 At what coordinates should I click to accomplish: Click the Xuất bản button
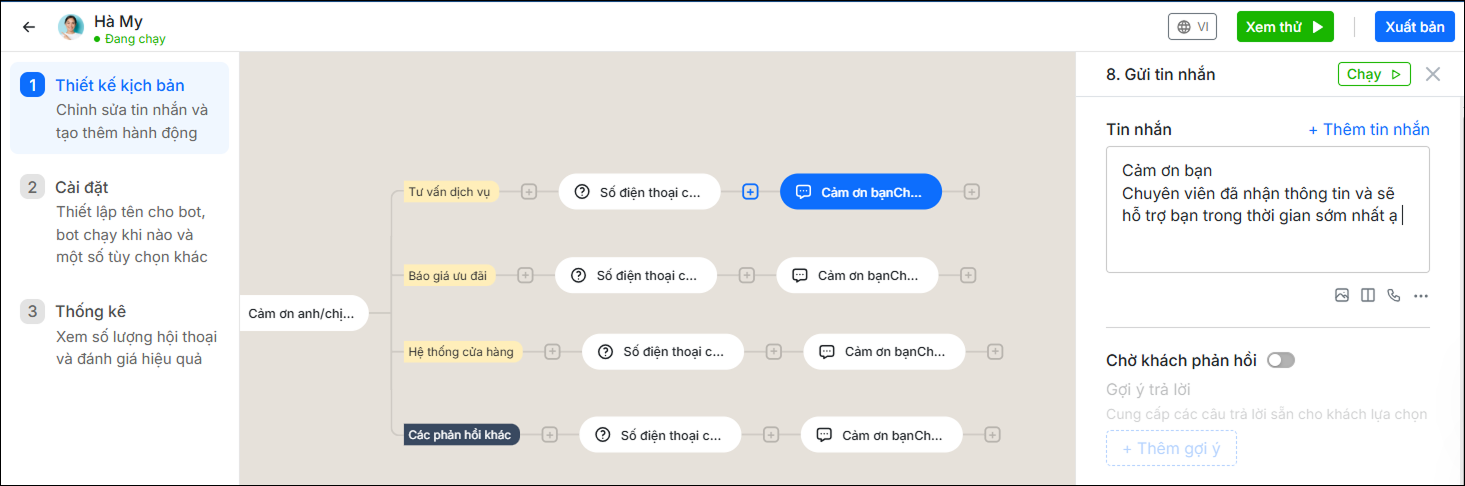point(1414,27)
